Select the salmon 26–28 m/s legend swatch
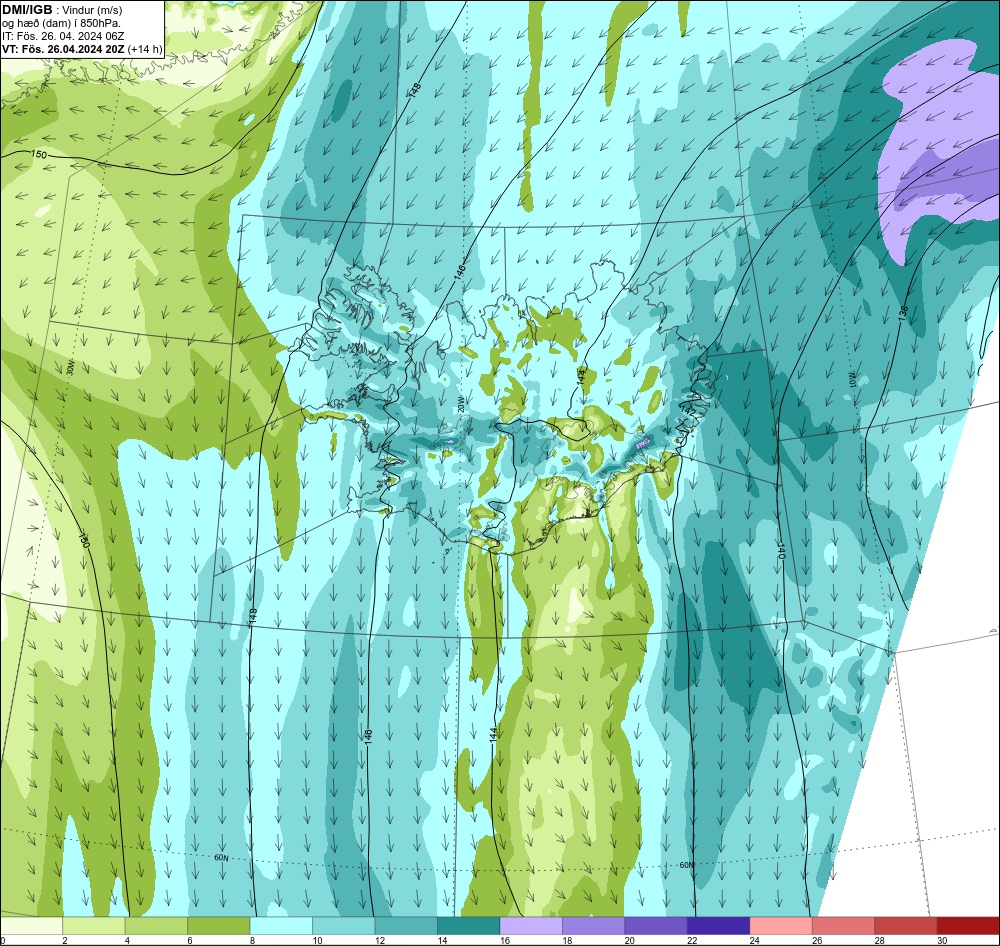This screenshot has width=1000, height=946. 844,925
